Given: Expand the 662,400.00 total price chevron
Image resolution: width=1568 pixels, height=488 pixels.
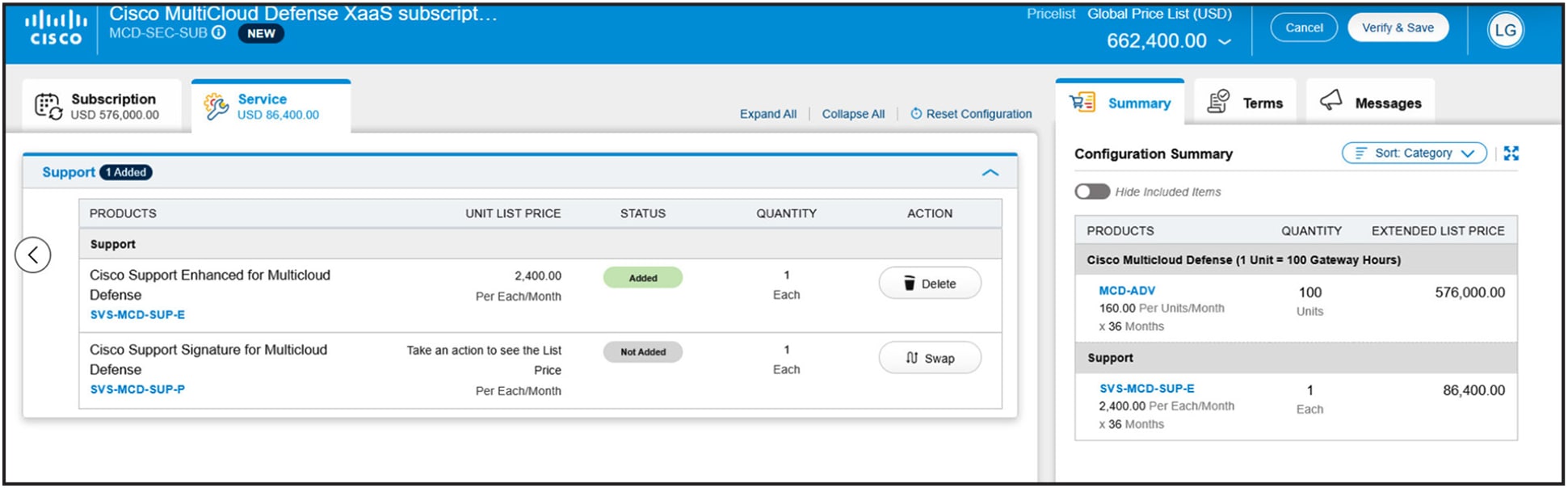Looking at the screenshot, I should pos(1225,42).
